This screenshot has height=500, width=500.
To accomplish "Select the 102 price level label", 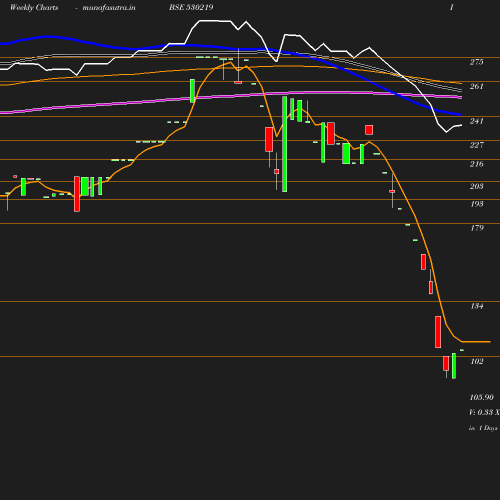I will 476,361.
